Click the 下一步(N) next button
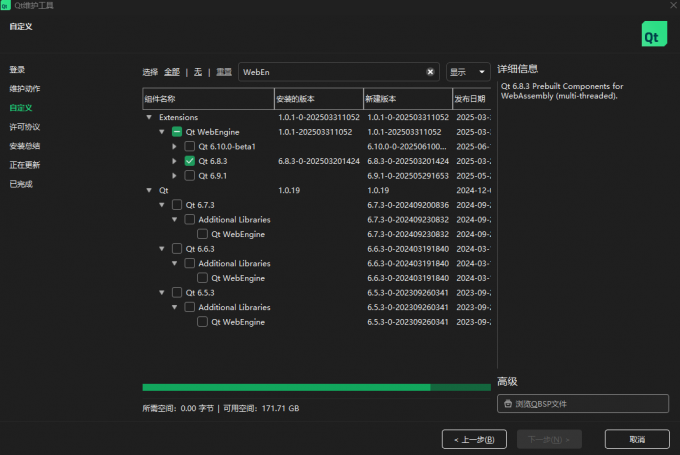 (549, 439)
